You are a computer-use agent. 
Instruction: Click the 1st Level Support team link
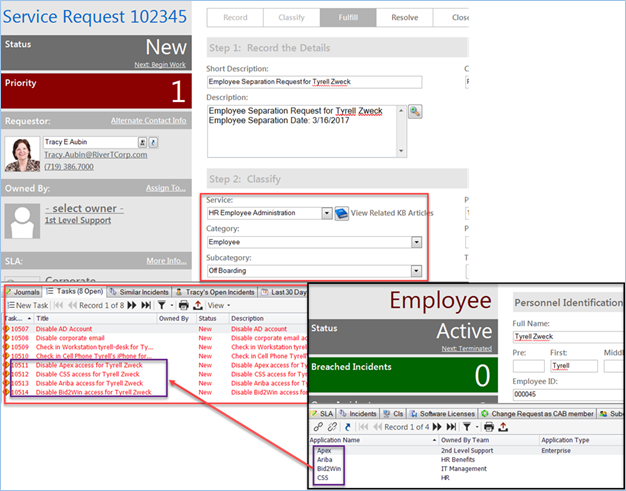78,220
